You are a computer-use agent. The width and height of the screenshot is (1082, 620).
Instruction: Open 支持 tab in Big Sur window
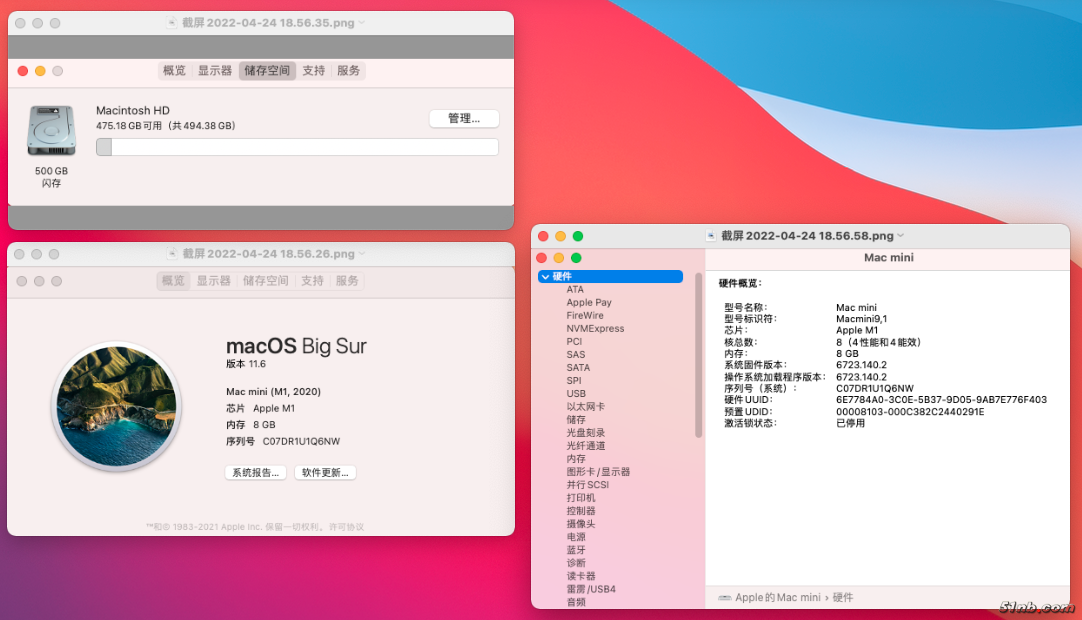(312, 281)
